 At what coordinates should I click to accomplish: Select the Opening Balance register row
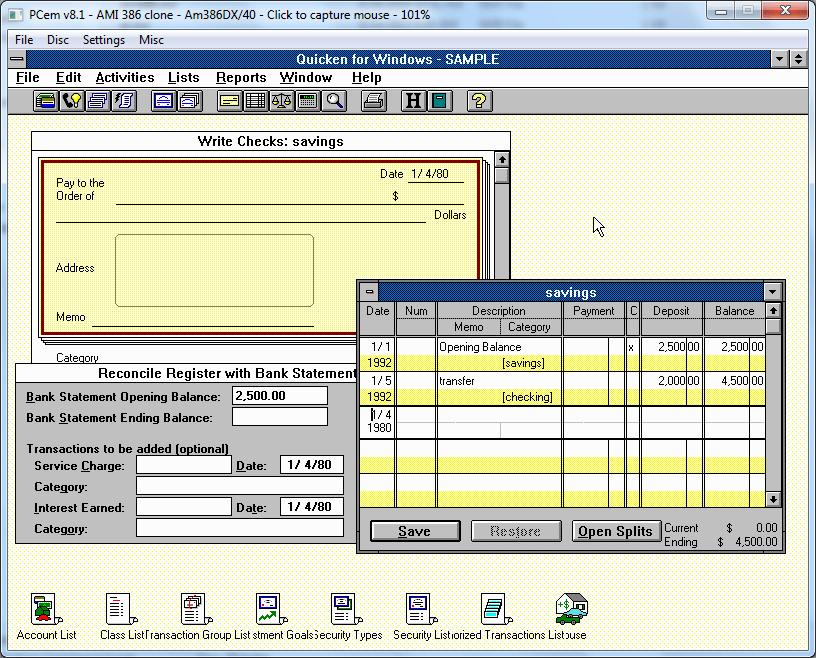tap(562, 355)
